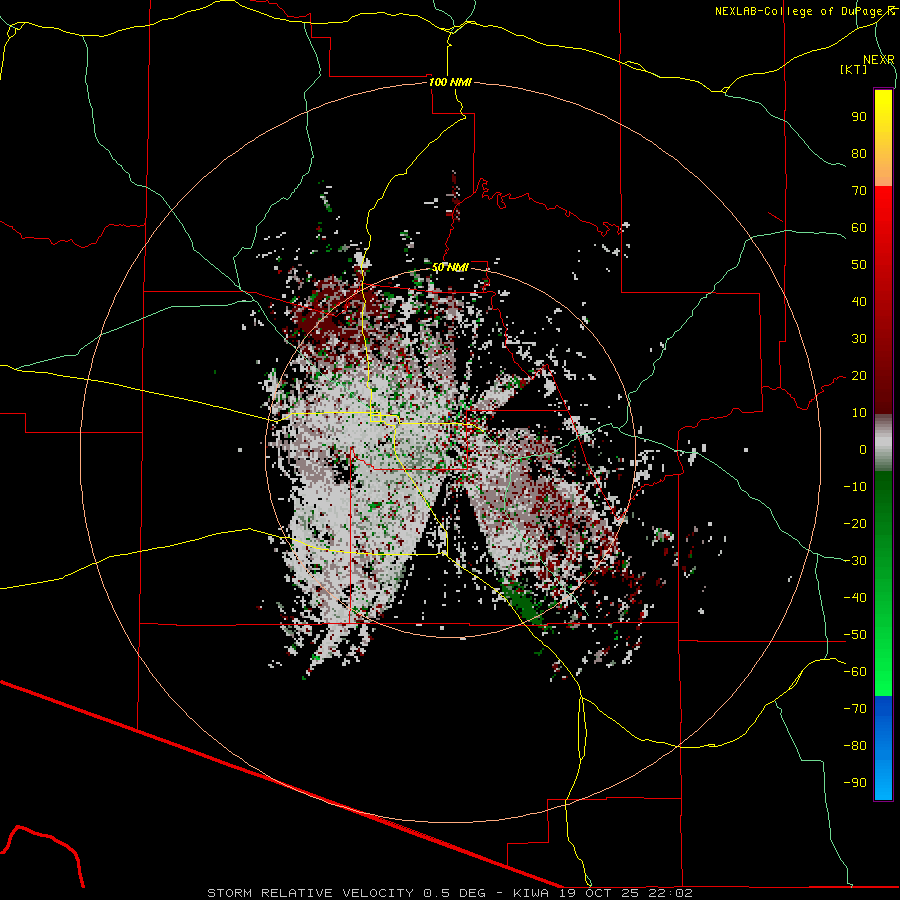Click the 100 NMI range ring label

tap(450, 82)
